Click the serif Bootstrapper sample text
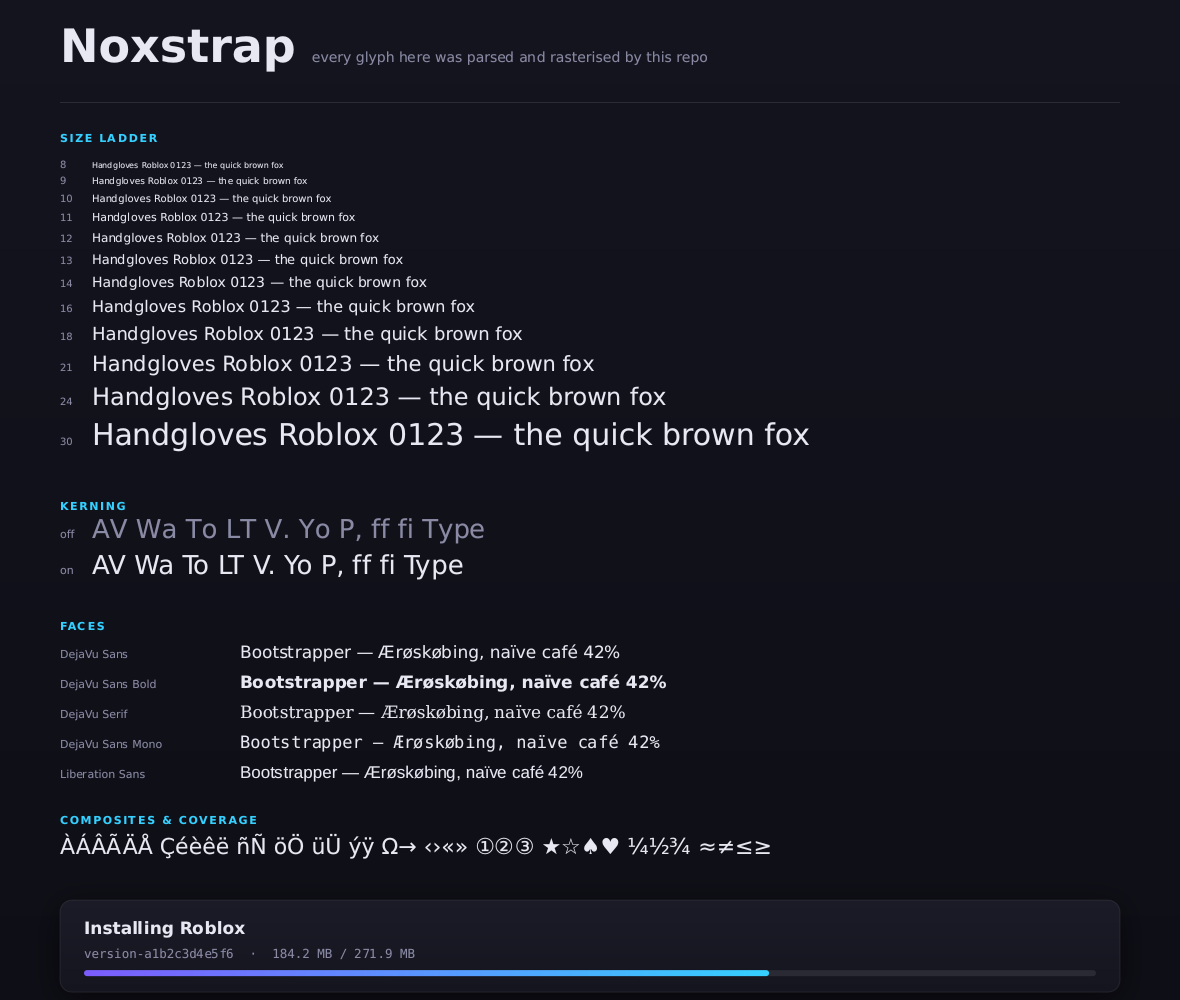The width and height of the screenshot is (1180, 1000). (433, 713)
